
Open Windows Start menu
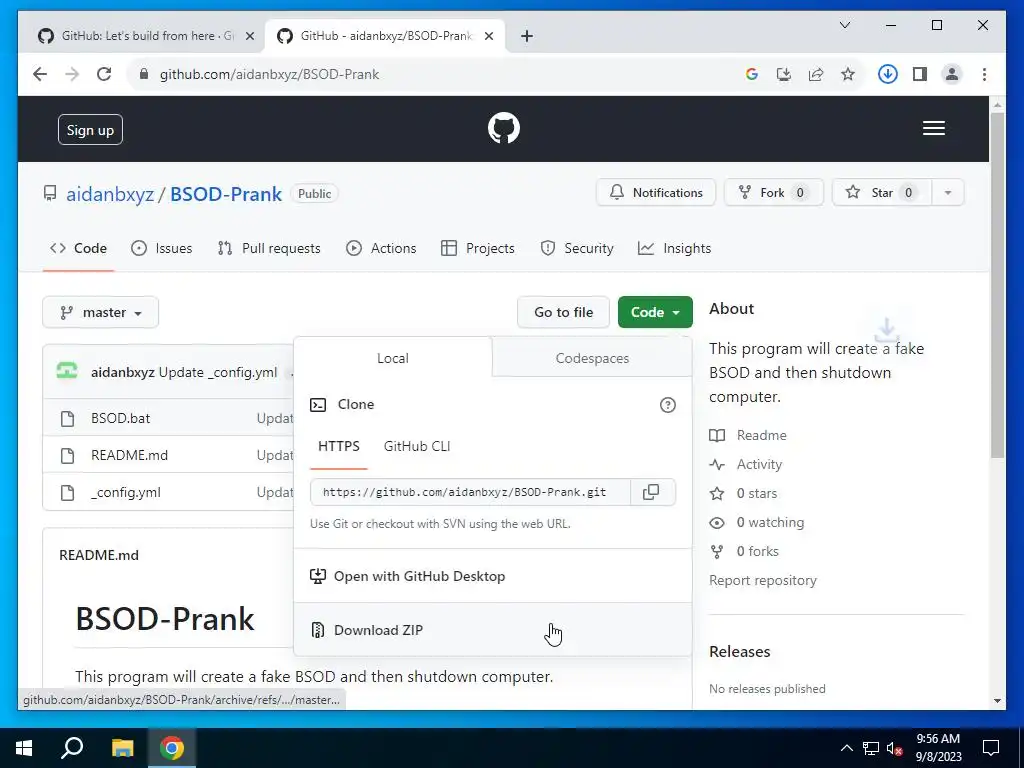coord(24,748)
